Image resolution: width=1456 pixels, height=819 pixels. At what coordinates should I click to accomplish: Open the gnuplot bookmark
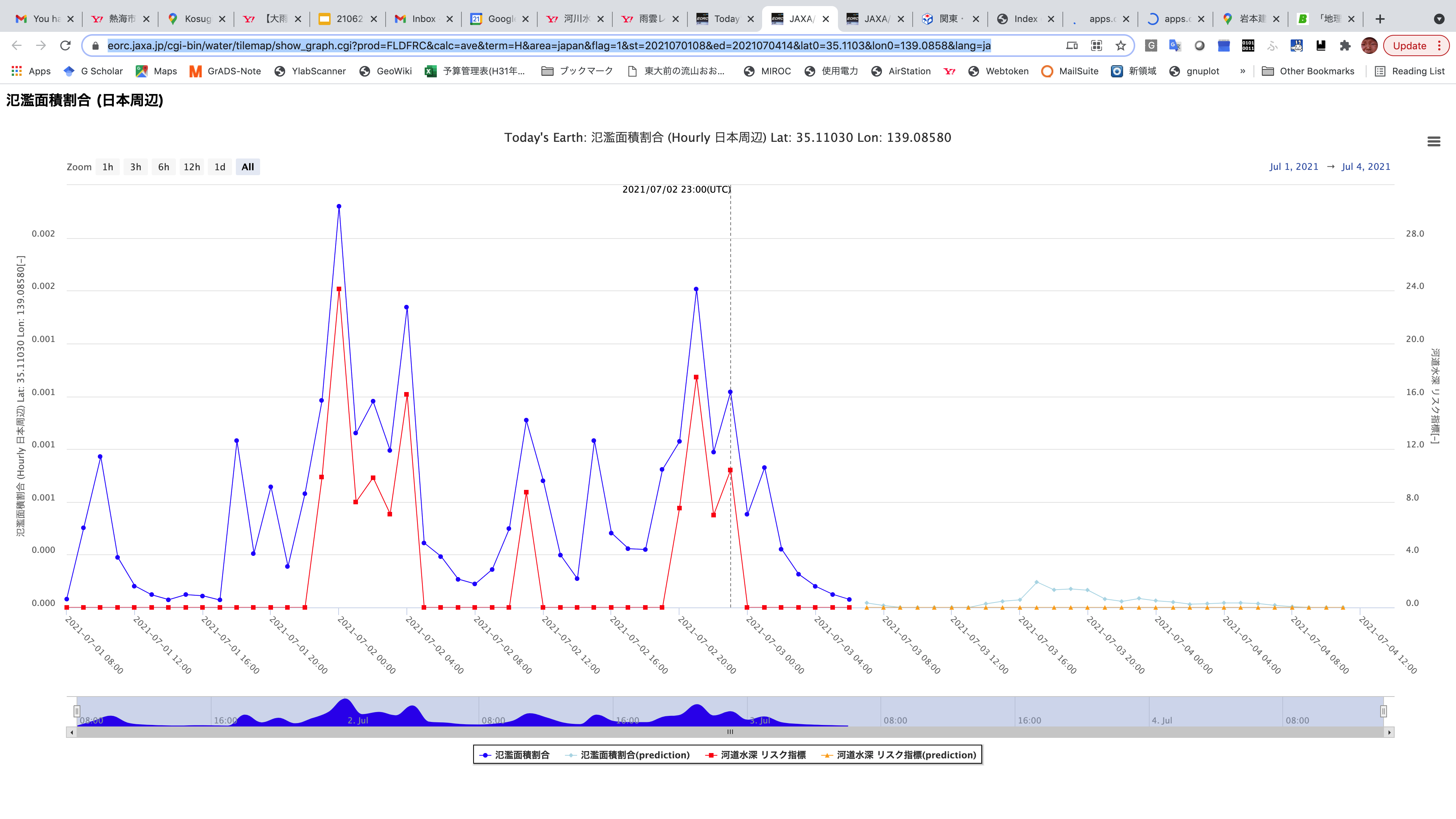click(x=1194, y=71)
